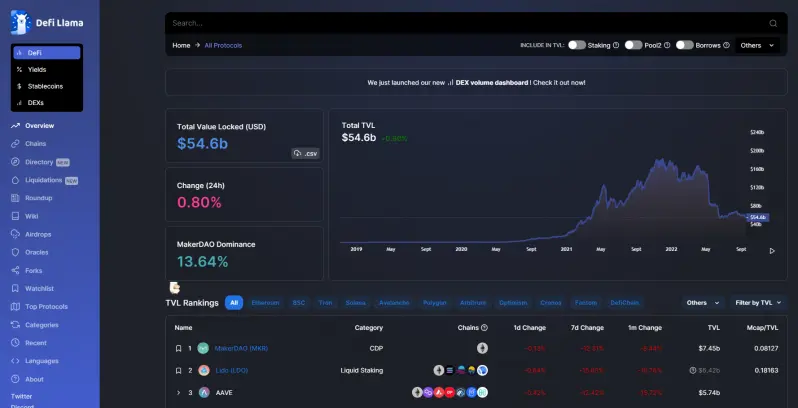Click the About question mark icon

(15, 379)
